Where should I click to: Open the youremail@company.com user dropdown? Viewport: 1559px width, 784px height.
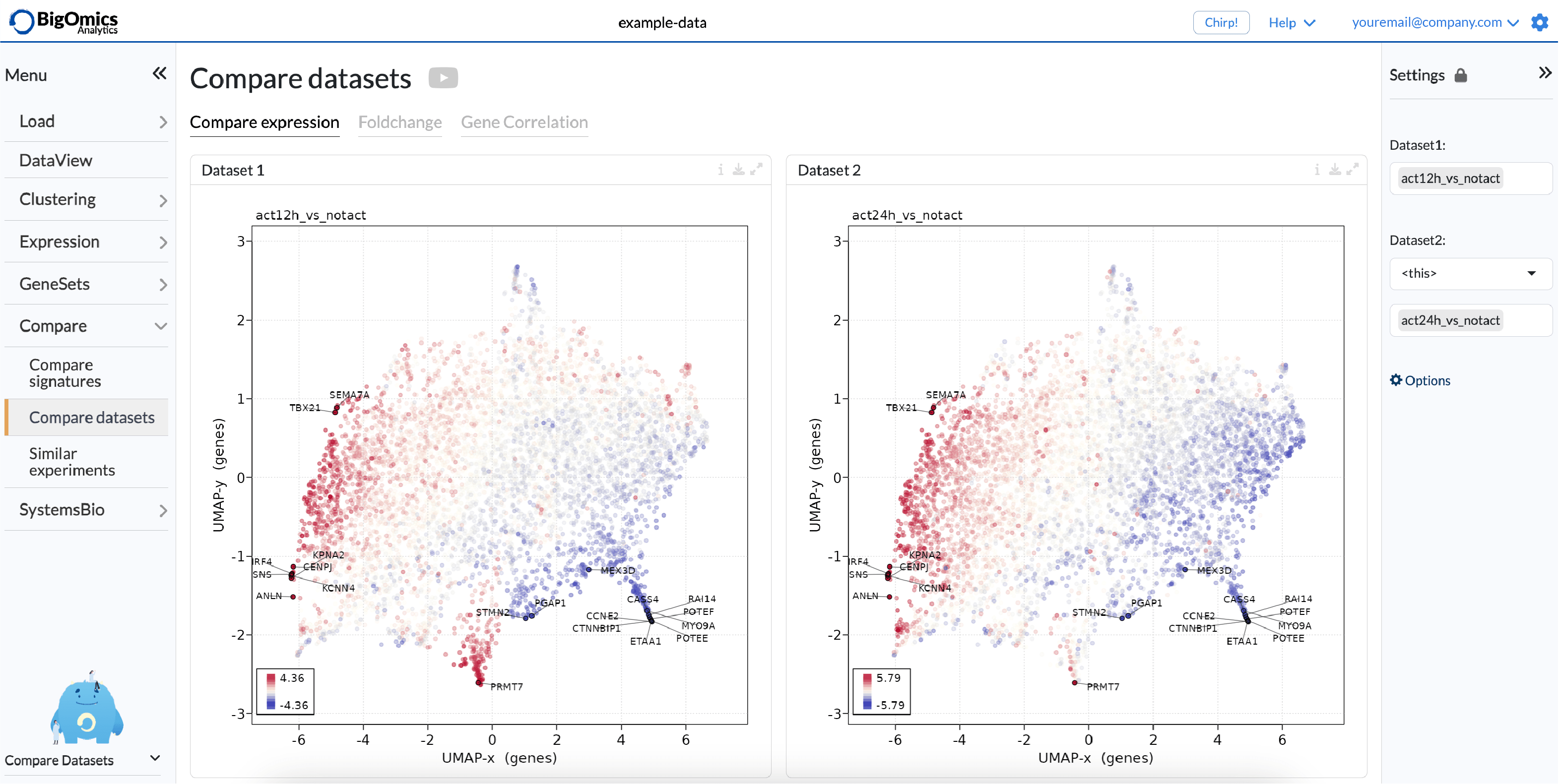pos(1435,22)
